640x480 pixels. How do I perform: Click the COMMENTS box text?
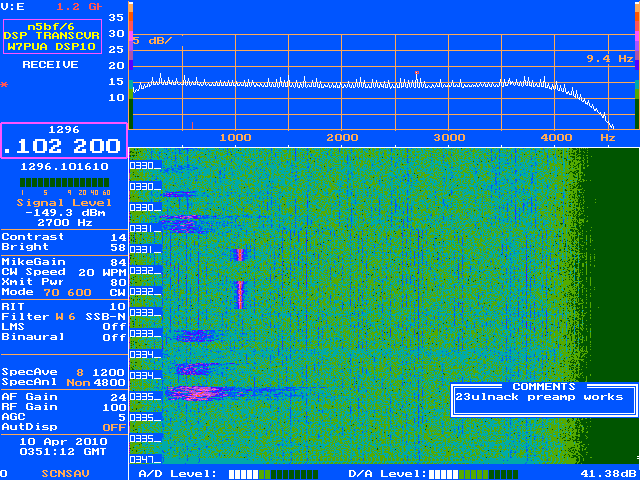pos(539,397)
